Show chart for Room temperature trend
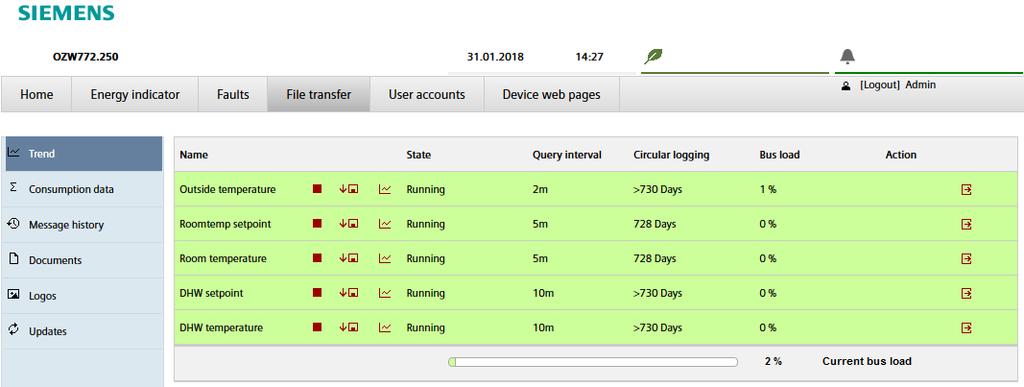 [x=385, y=258]
